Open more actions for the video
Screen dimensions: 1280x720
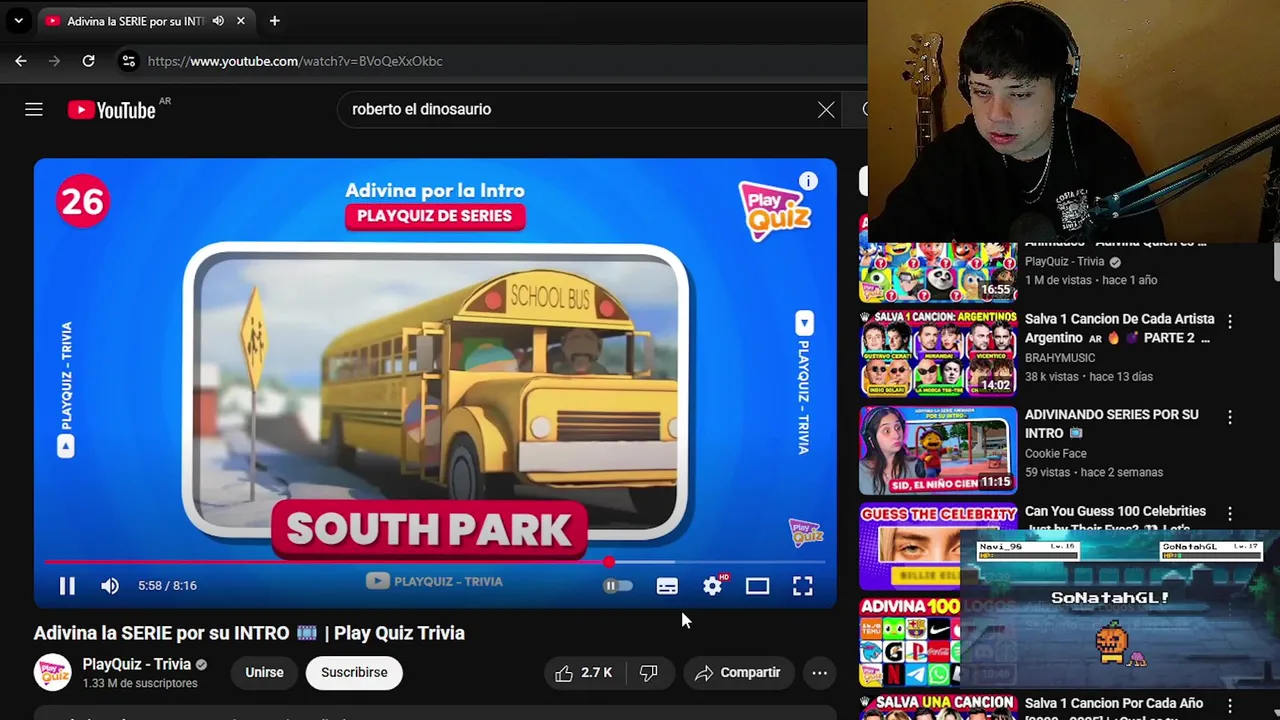(x=819, y=673)
